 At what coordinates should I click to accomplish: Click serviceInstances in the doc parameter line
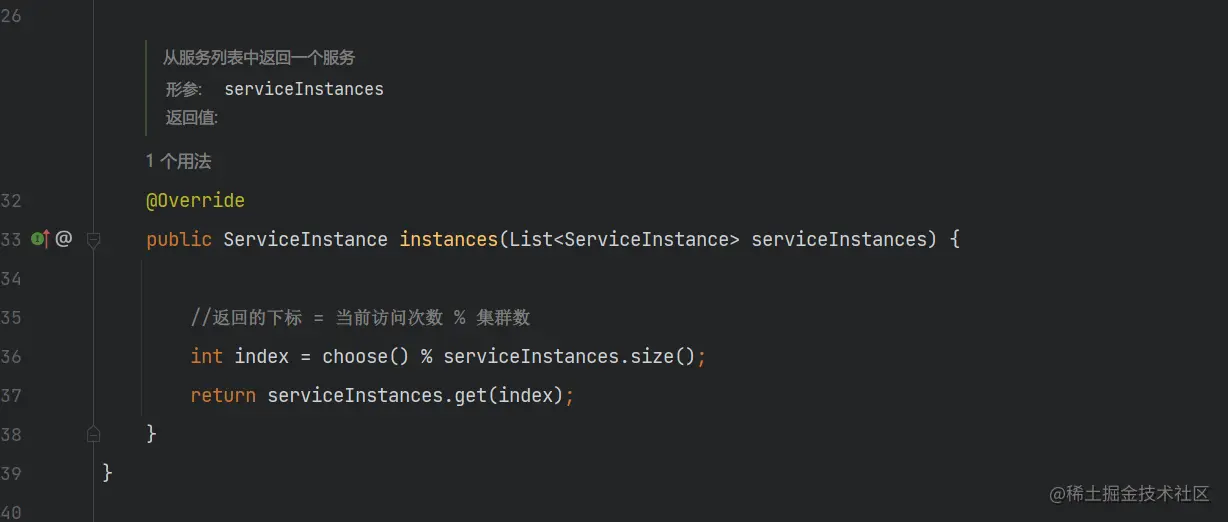[303, 89]
